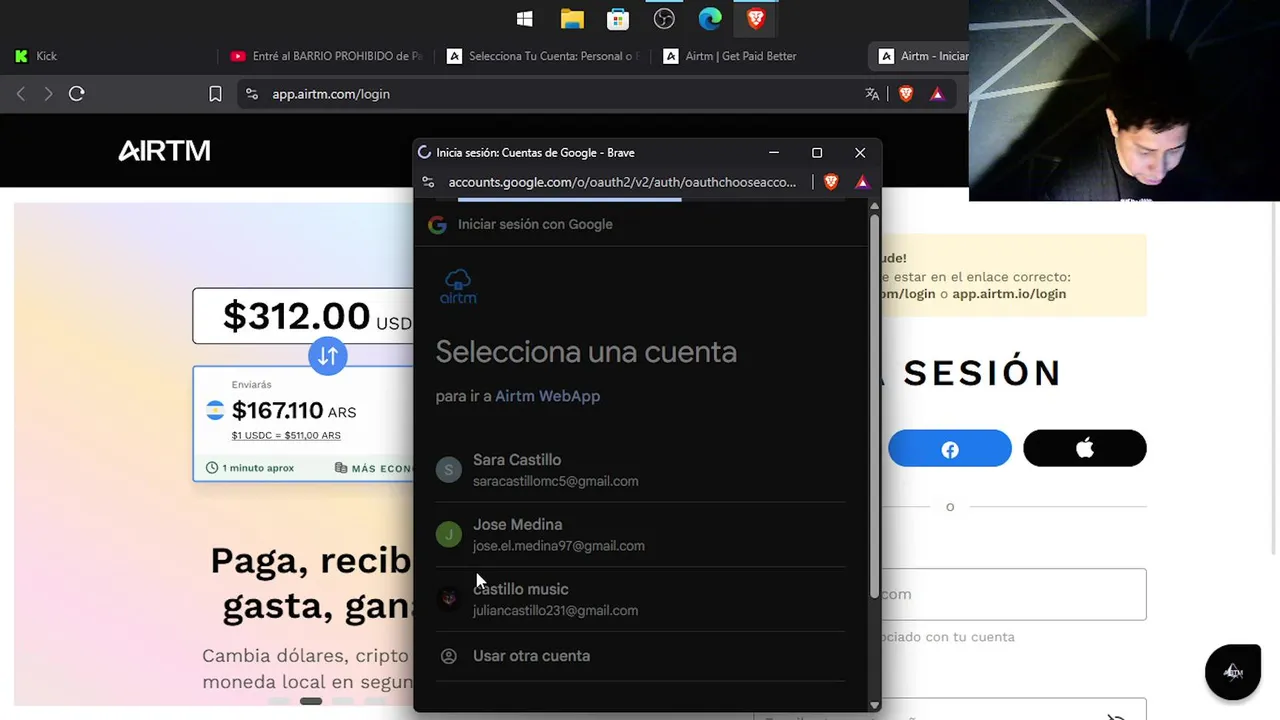Log in with Apple button
Screen dimensions: 1280x720
point(1085,448)
